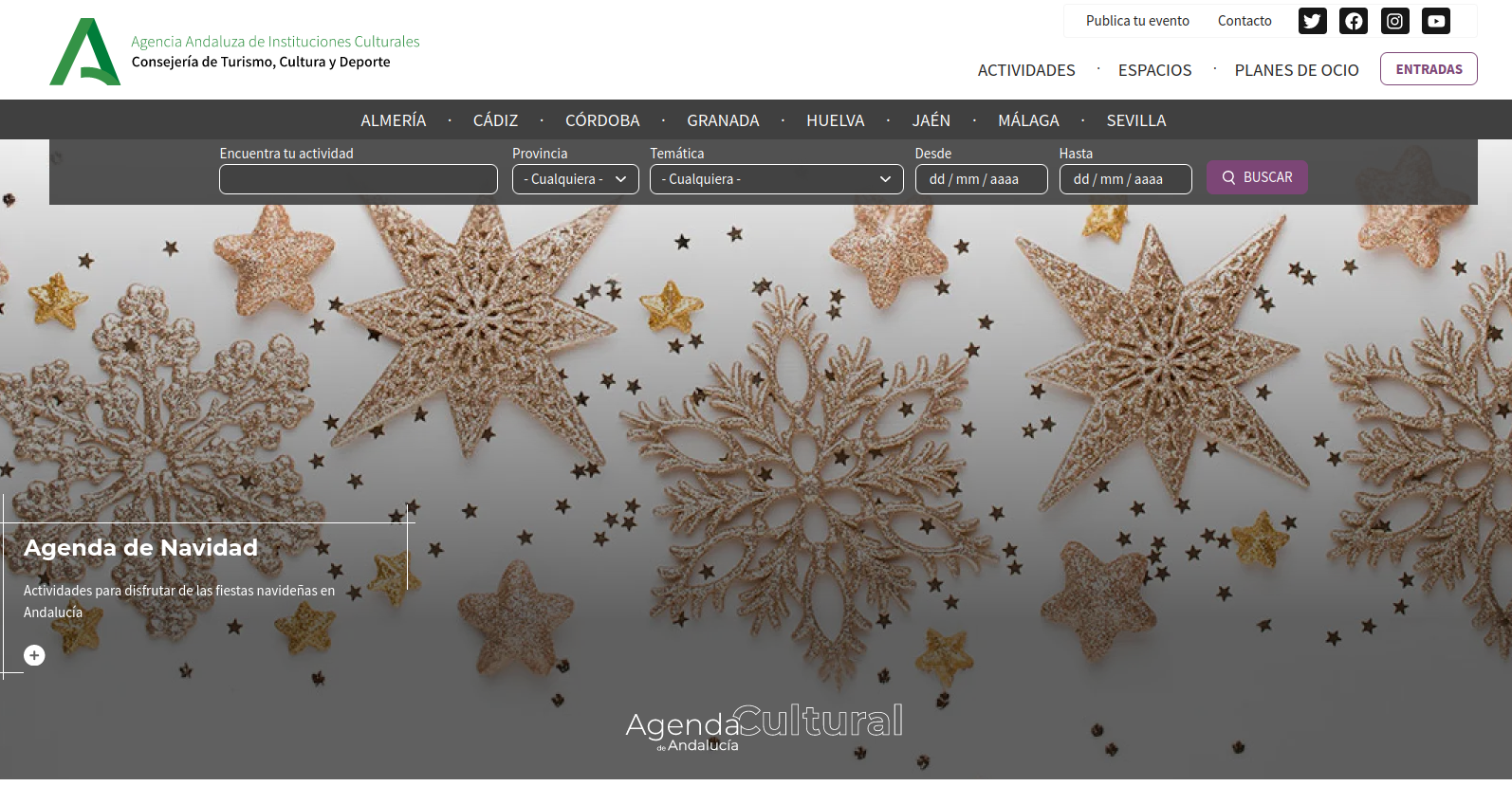The image size is (1512, 786).
Task: Click the Hasta date field
Action: pos(1126,179)
